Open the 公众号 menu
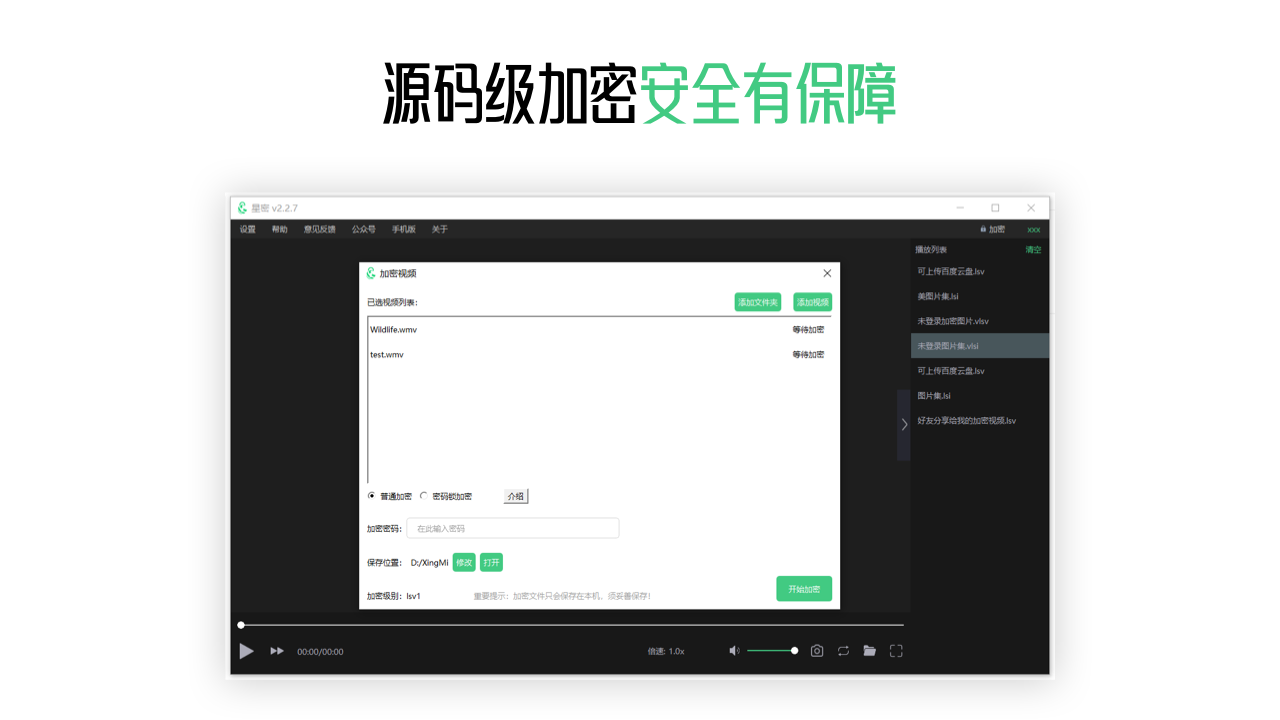Image resolution: width=1280 pixels, height=720 pixels. (x=363, y=229)
